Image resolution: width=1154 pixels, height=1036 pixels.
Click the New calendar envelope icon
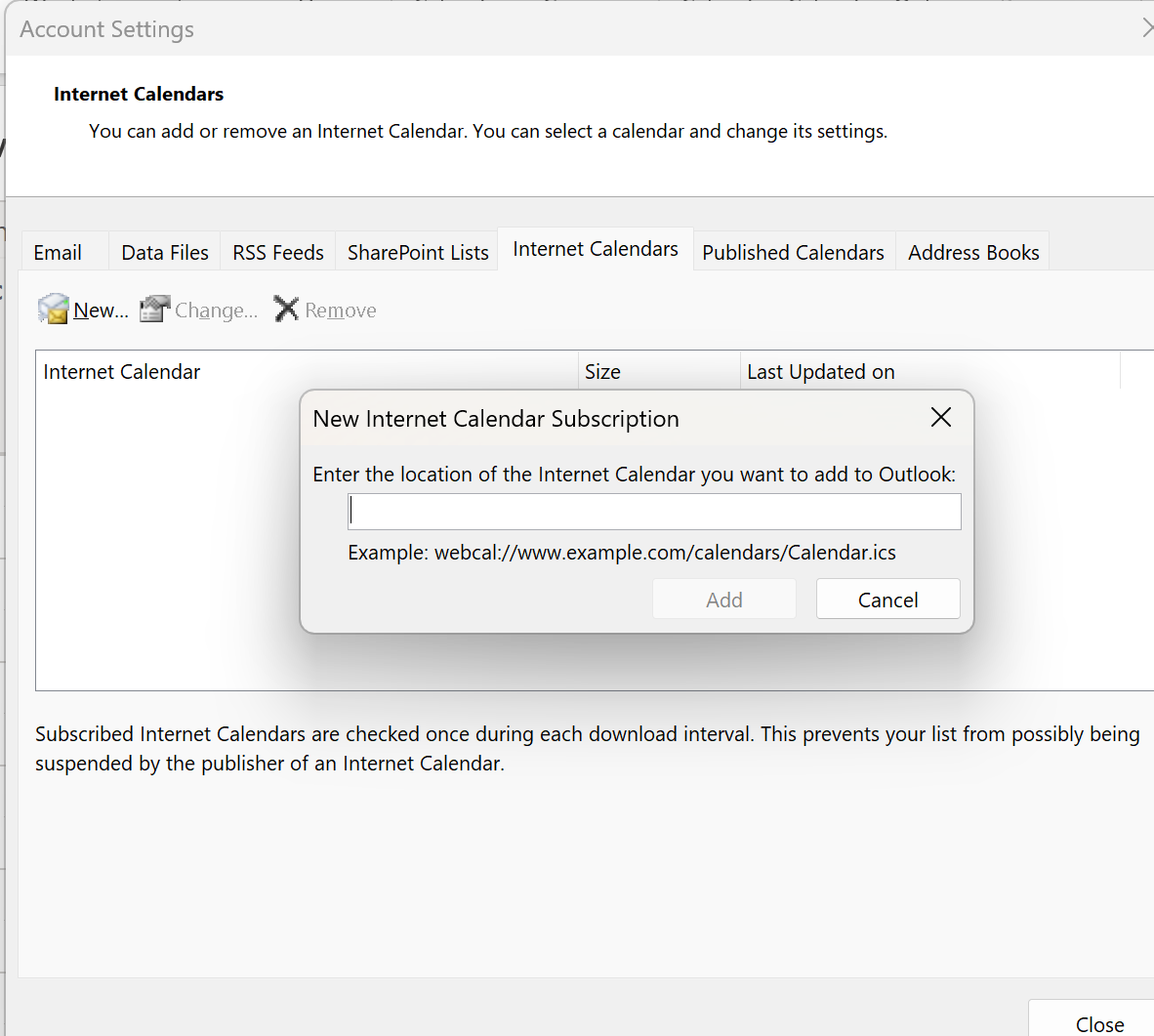(53, 310)
